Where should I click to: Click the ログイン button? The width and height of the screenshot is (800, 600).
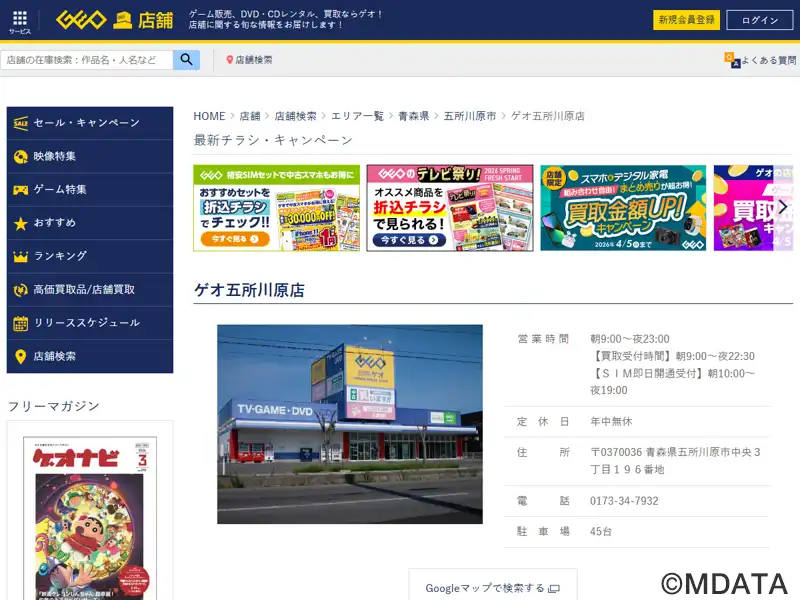pyautogui.click(x=760, y=20)
